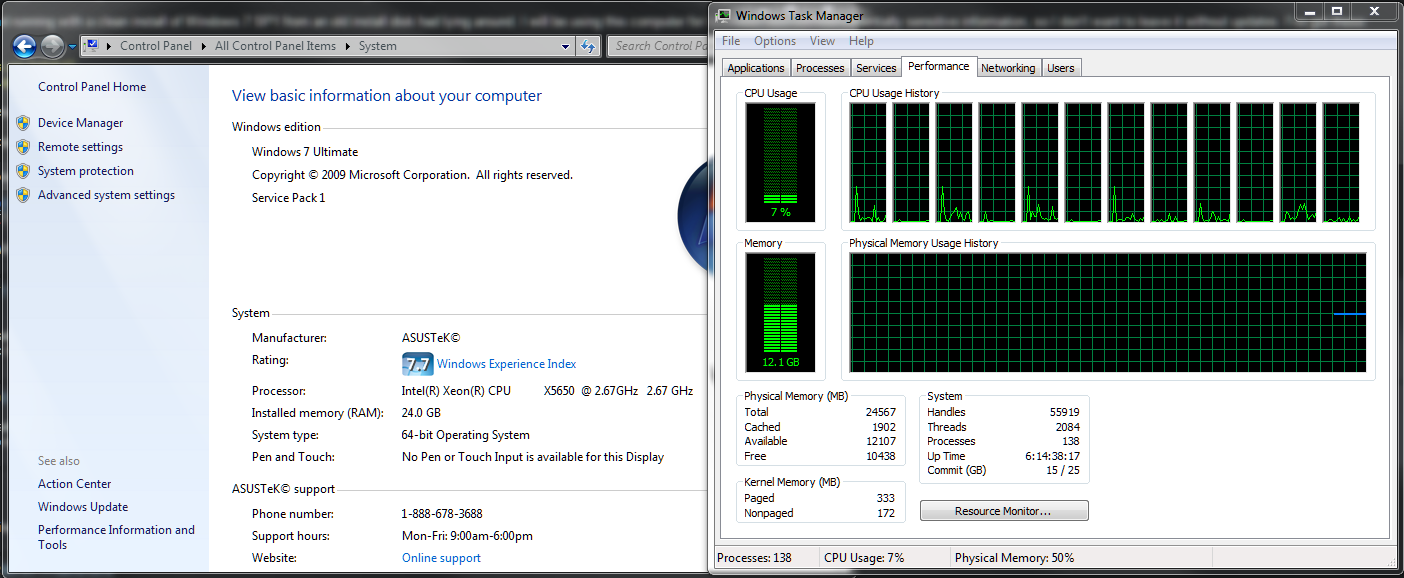Click the blue Back arrow button

click(x=25, y=46)
